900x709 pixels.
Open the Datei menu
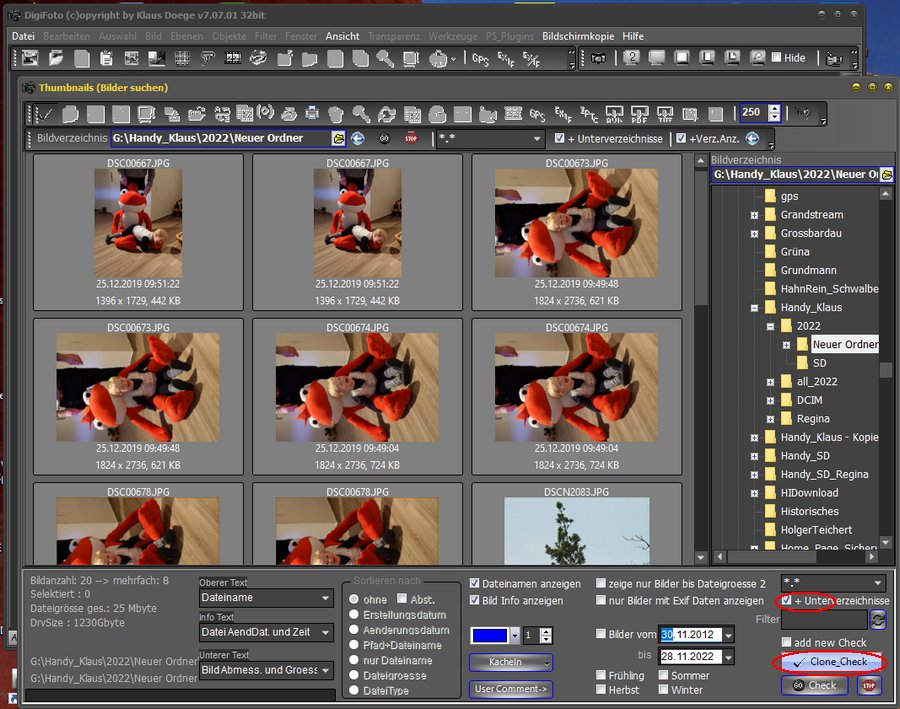22,36
